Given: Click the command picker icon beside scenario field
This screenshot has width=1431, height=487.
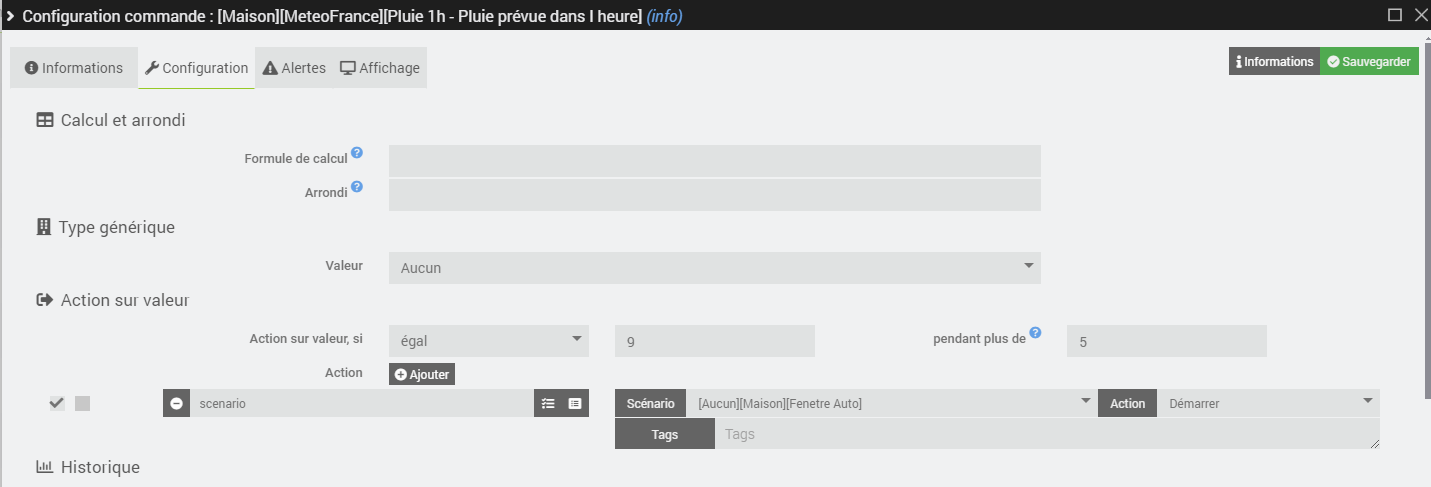Looking at the screenshot, I should (575, 403).
